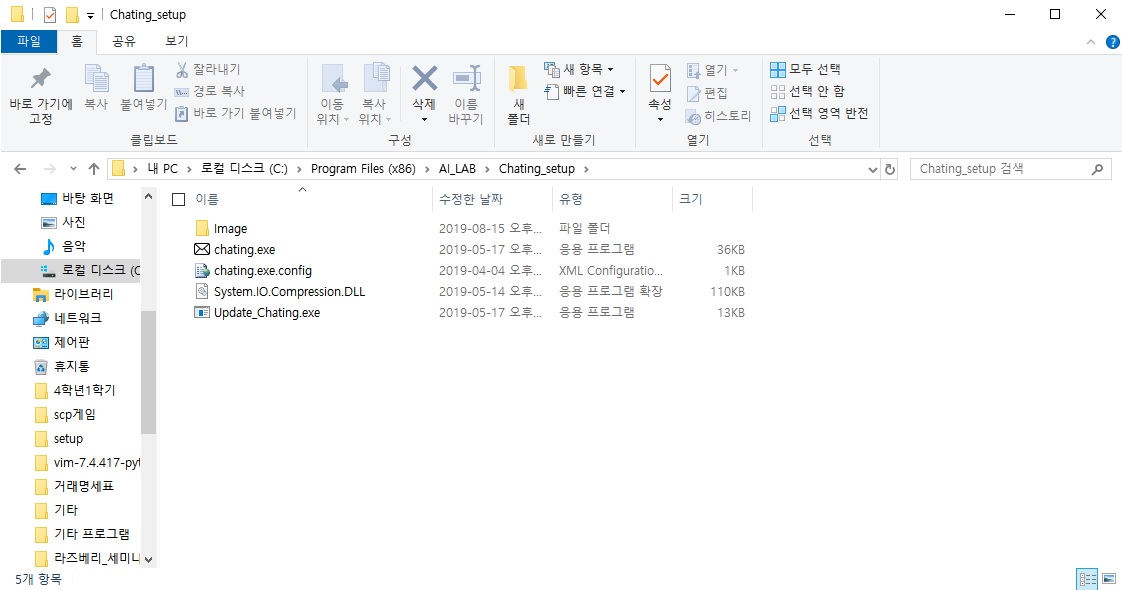
Task: Check the select-all checkbox beside 이름 column
Action: point(178,199)
